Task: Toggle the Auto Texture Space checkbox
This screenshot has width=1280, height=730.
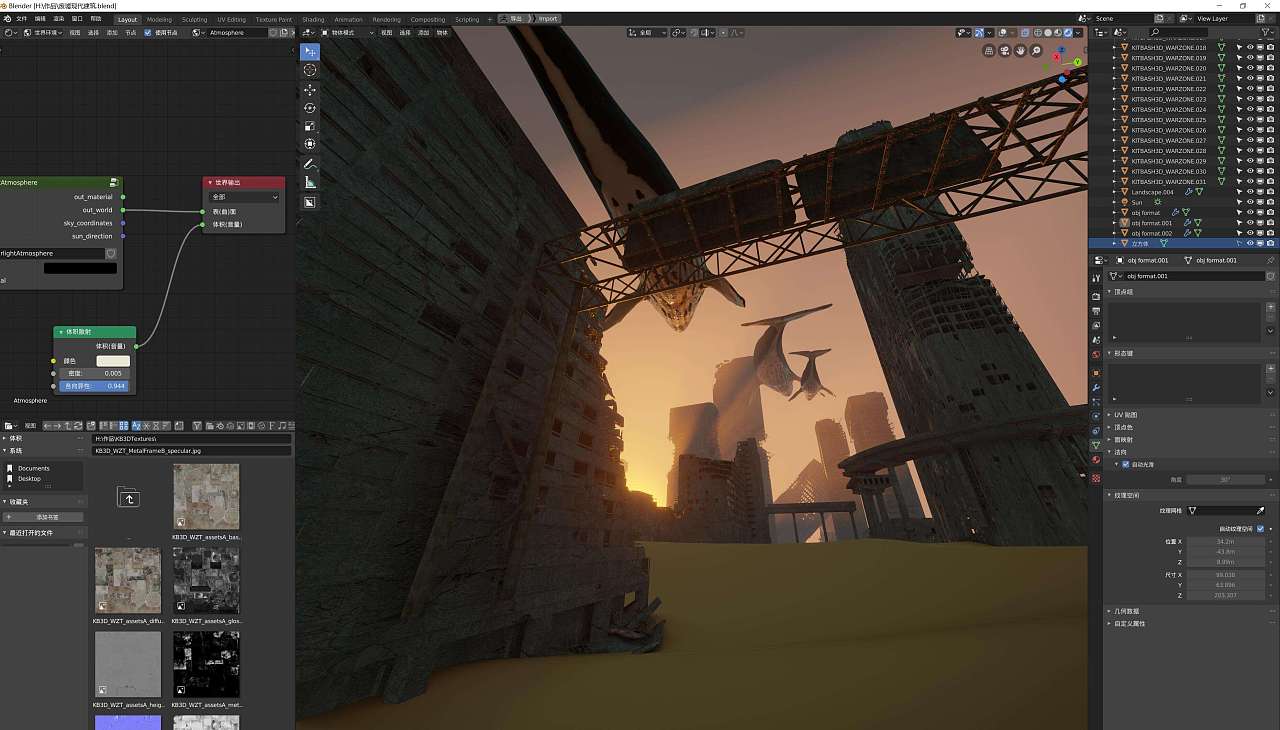Action: (x=1260, y=528)
